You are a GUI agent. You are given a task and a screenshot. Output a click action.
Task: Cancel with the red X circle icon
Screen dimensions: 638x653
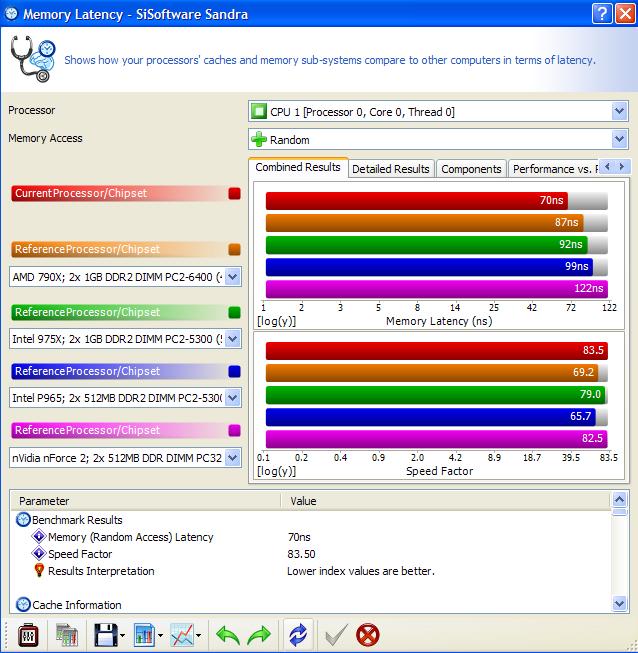pyautogui.click(x=368, y=636)
